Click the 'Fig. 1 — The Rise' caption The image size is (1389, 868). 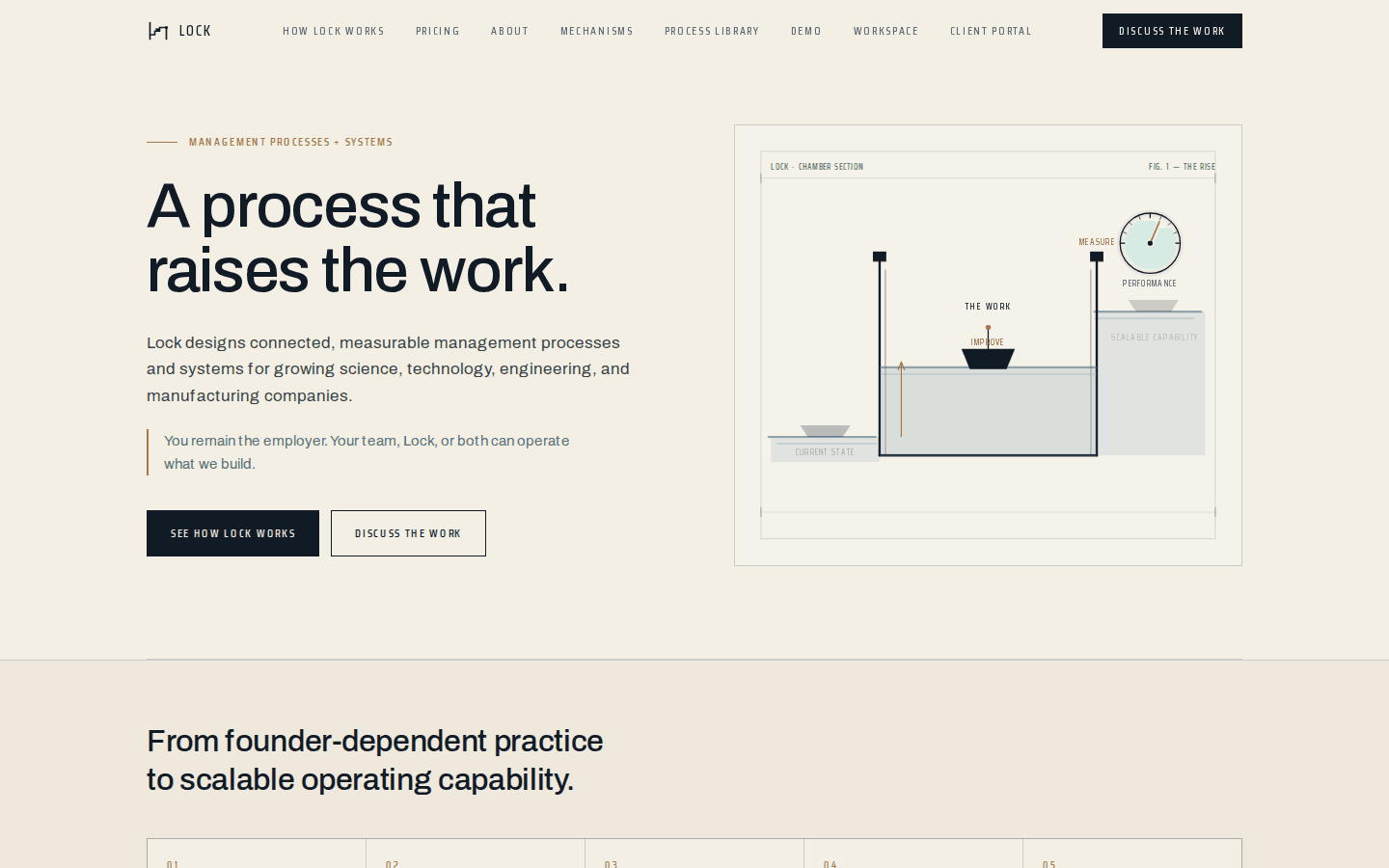[x=1182, y=167]
